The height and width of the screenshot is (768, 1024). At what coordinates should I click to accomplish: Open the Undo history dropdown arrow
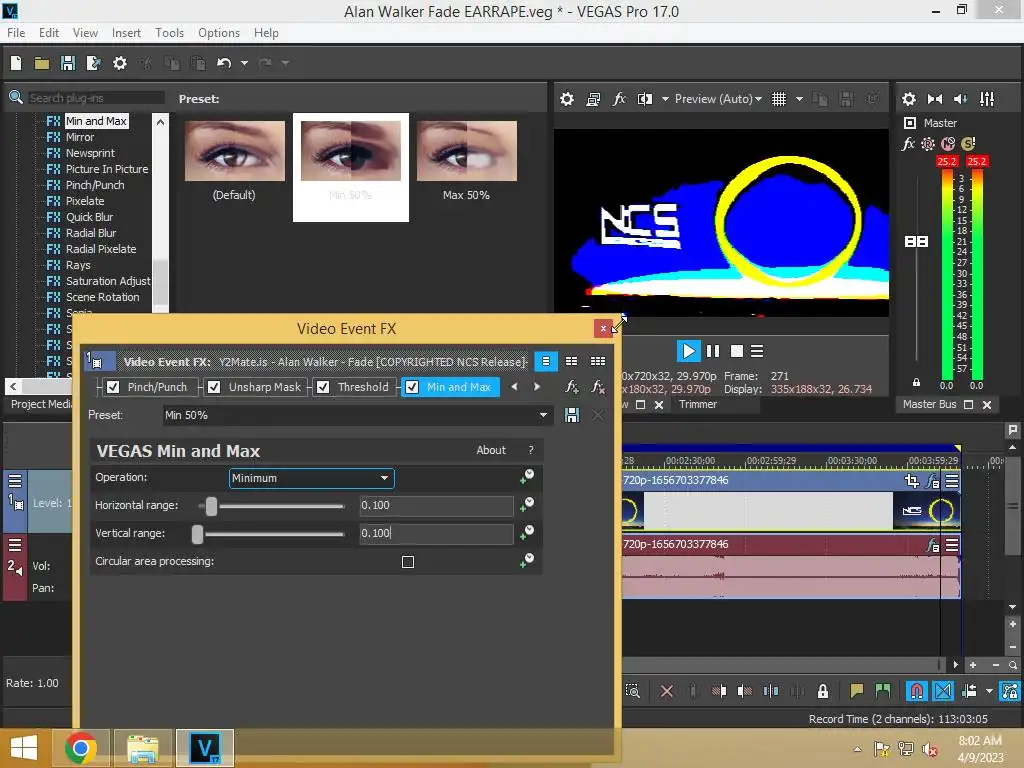244,63
